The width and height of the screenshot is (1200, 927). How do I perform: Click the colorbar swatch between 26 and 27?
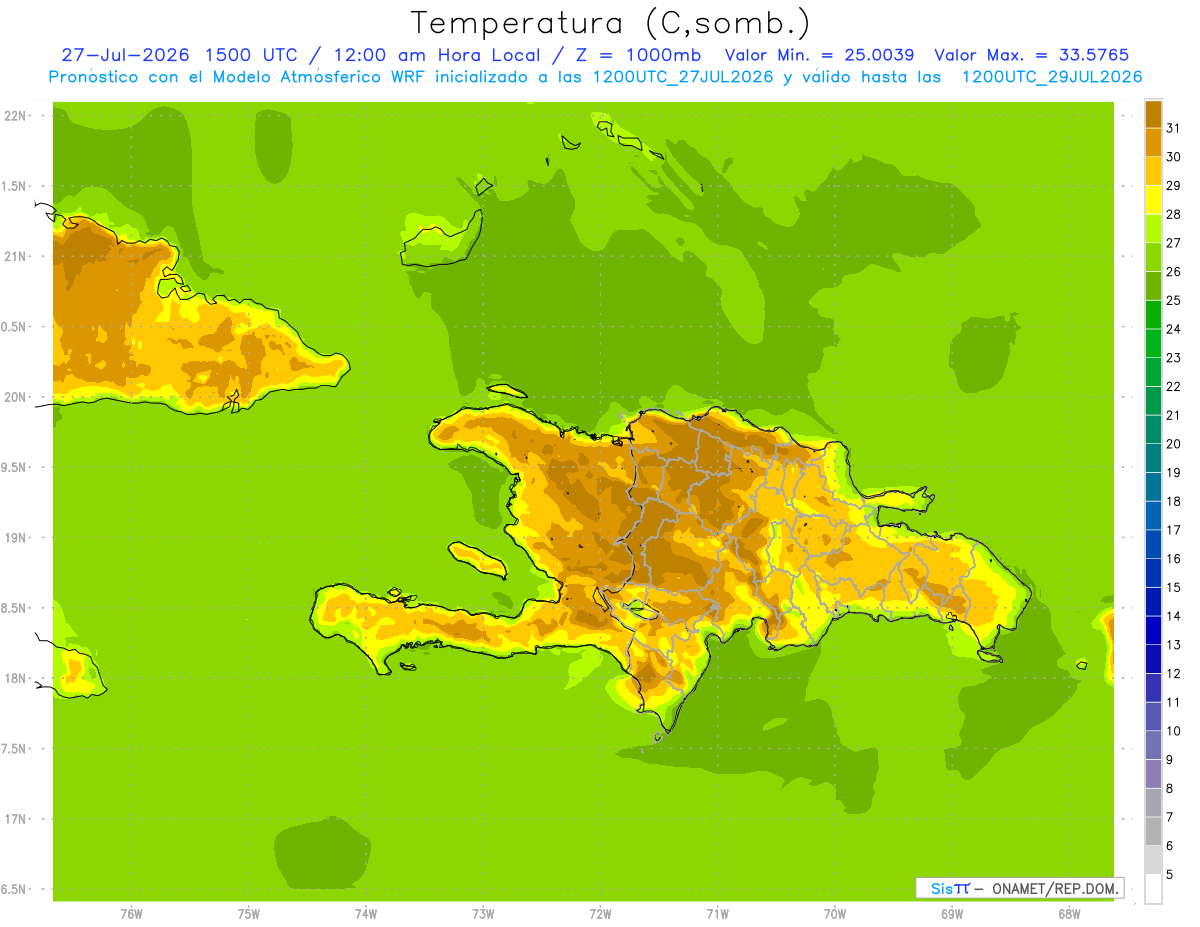tap(1153, 257)
